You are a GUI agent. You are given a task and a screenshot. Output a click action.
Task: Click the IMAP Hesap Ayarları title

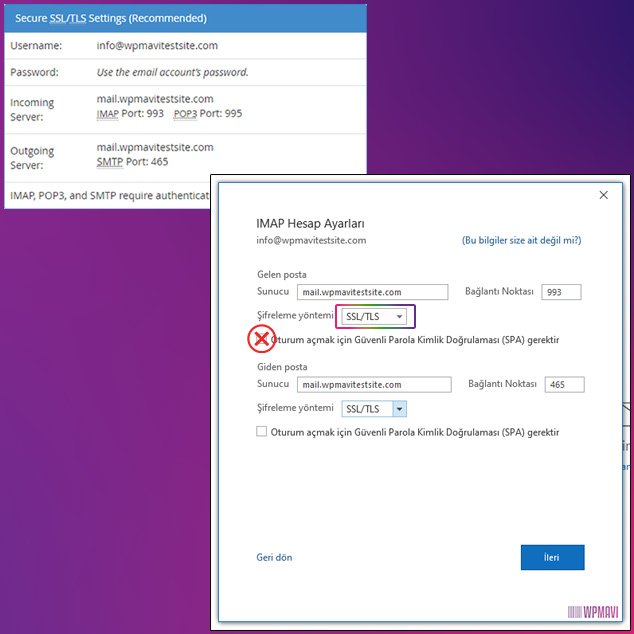tap(310, 223)
